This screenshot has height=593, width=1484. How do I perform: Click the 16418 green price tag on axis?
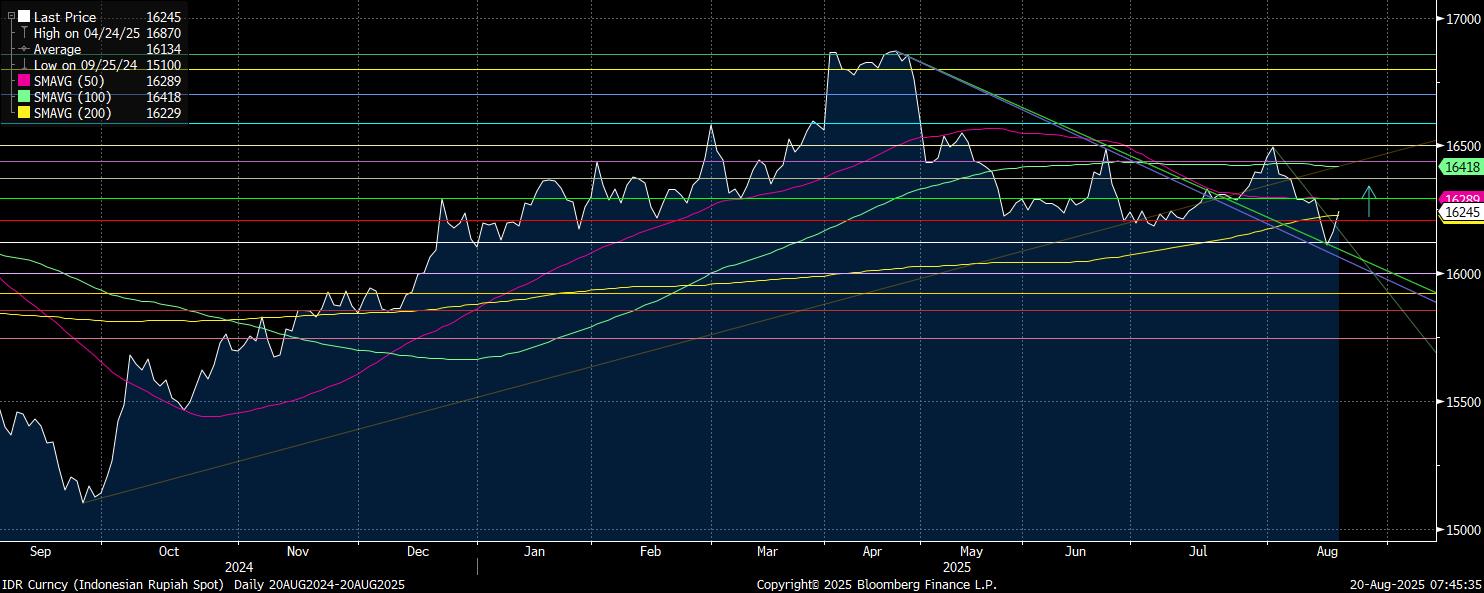[x=1461, y=167]
